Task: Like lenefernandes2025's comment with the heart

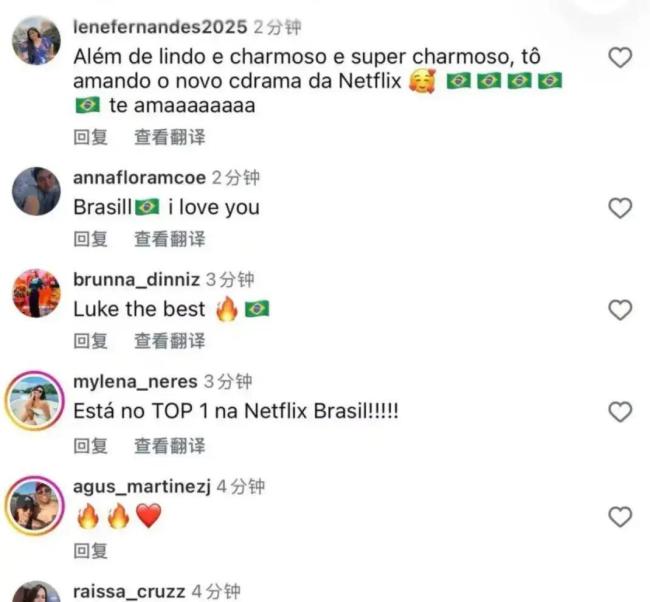Action: tap(620, 57)
